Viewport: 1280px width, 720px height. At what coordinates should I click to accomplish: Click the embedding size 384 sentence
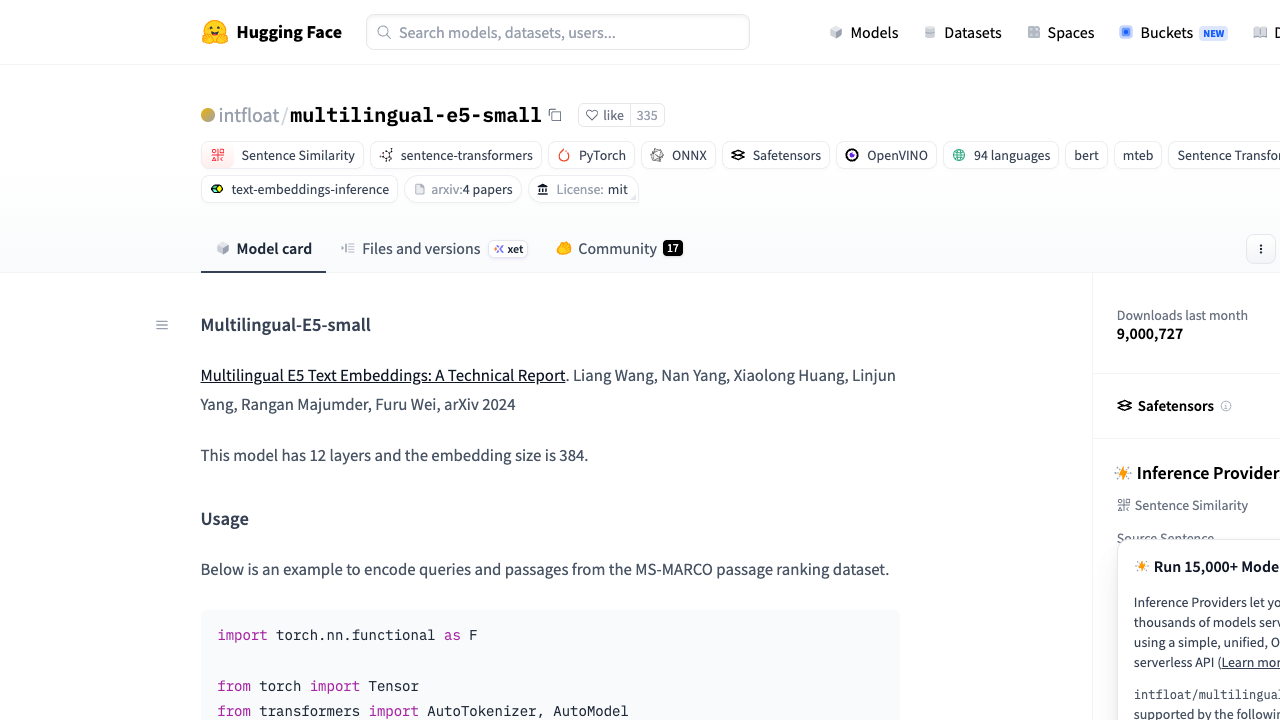394,456
